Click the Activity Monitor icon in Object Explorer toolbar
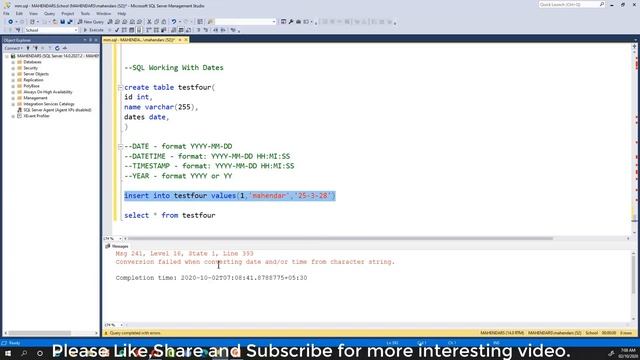Screen dimensions: 640x360 click(x=64, y=48)
